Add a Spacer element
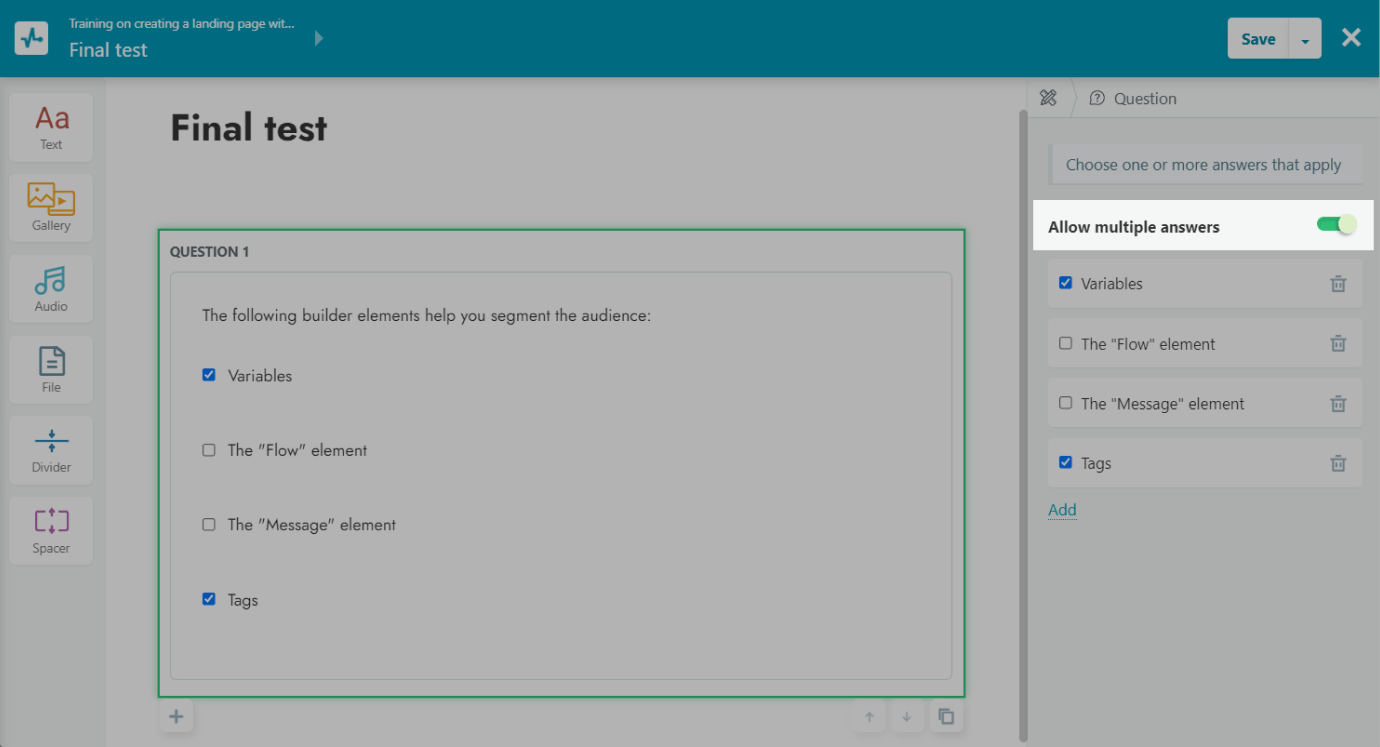The width and height of the screenshot is (1380, 747). click(x=51, y=530)
